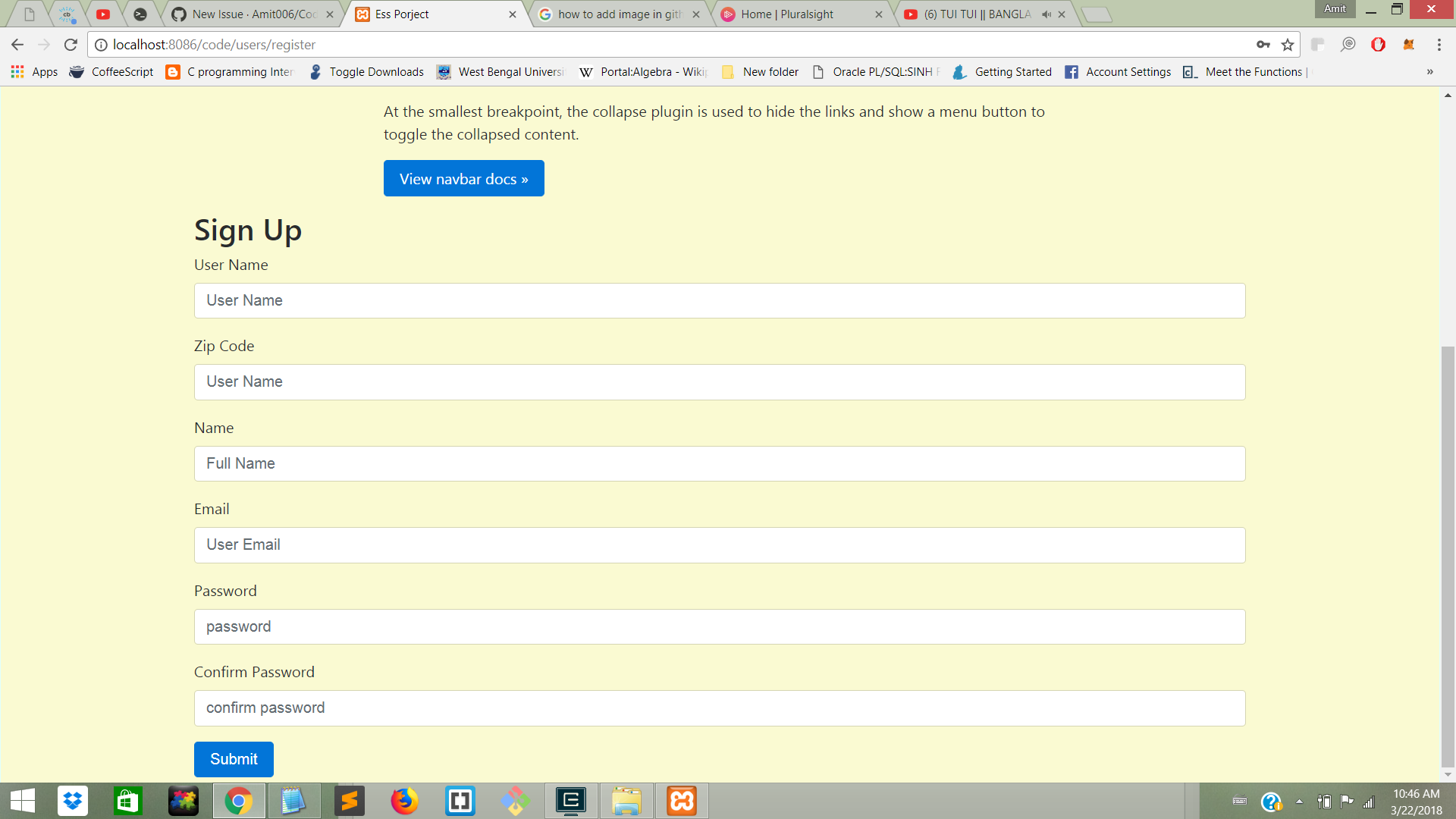1456x819 pixels.
Task: Switch to Home | Pluralsight tab
Action: click(786, 14)
